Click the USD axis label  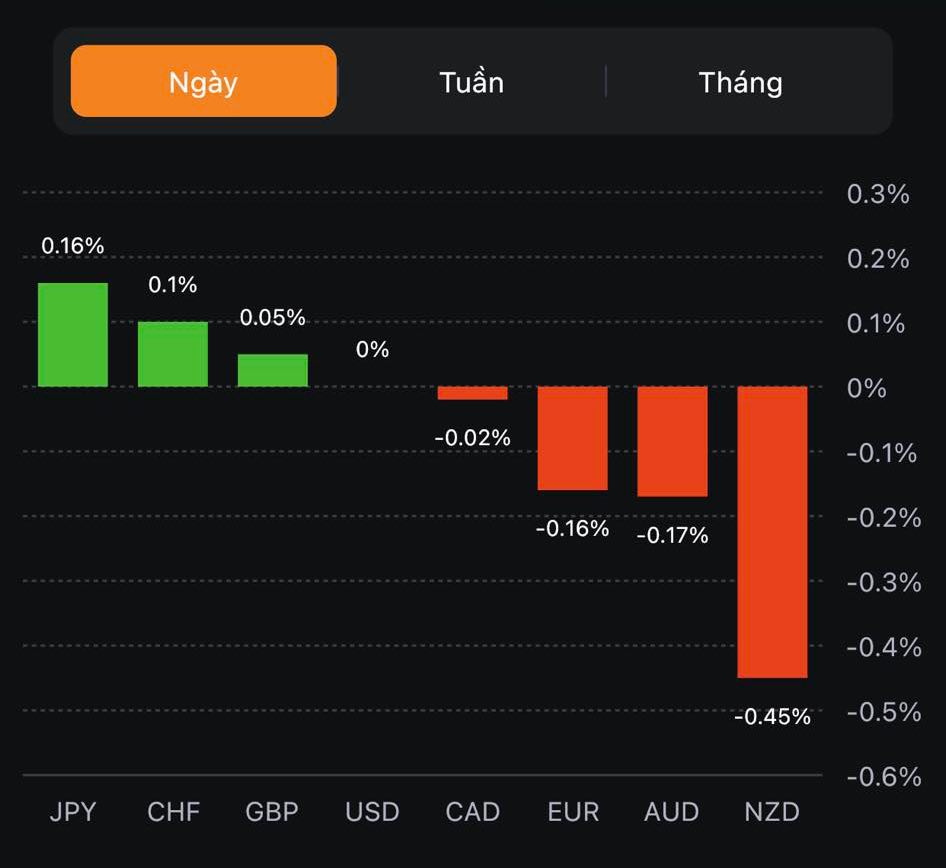(372, 811)
